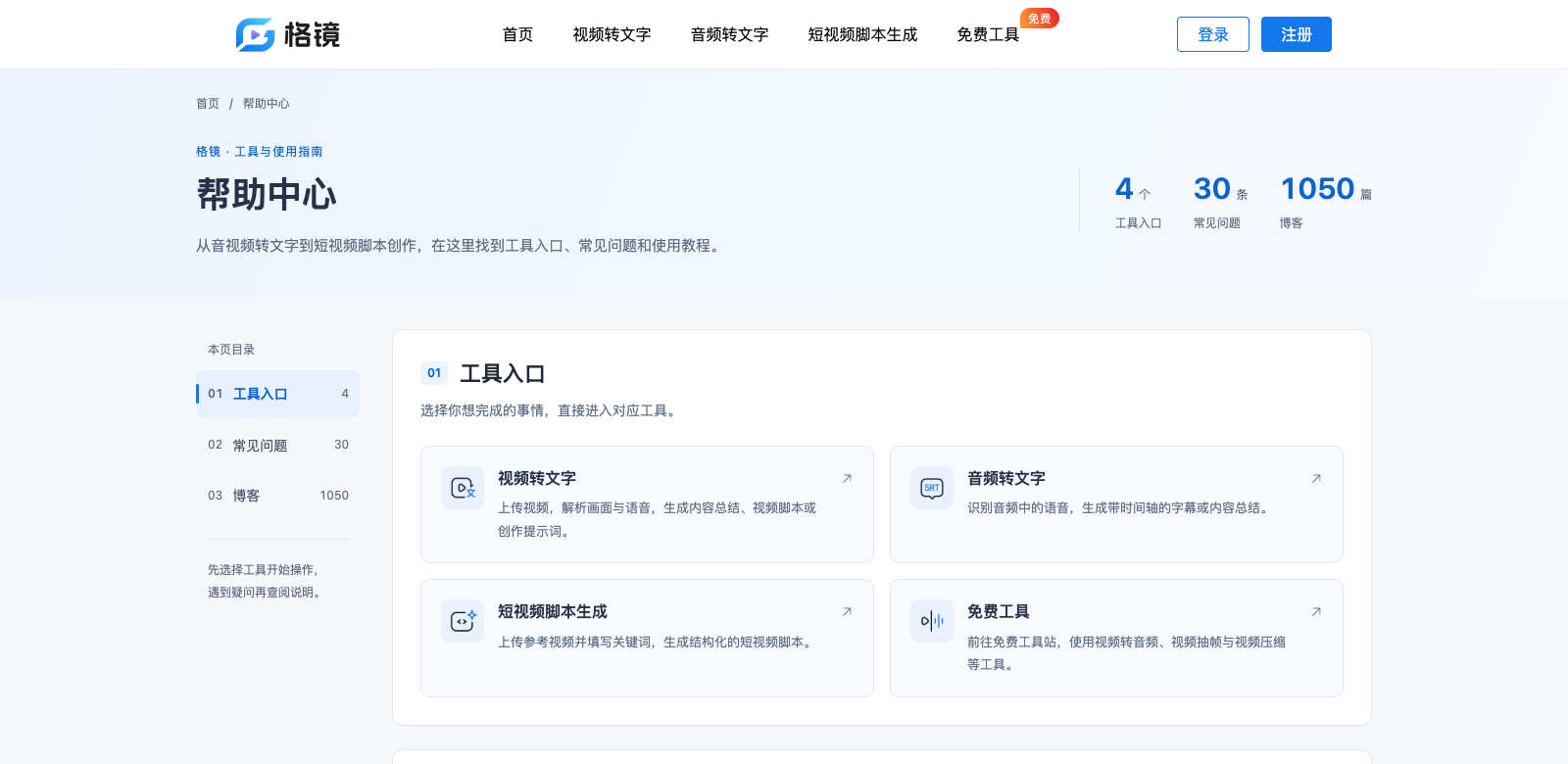This screenshot has width=1568, height=764.
Task: Open the 免费工具 waveform card icon
Action: coord(932,621)
